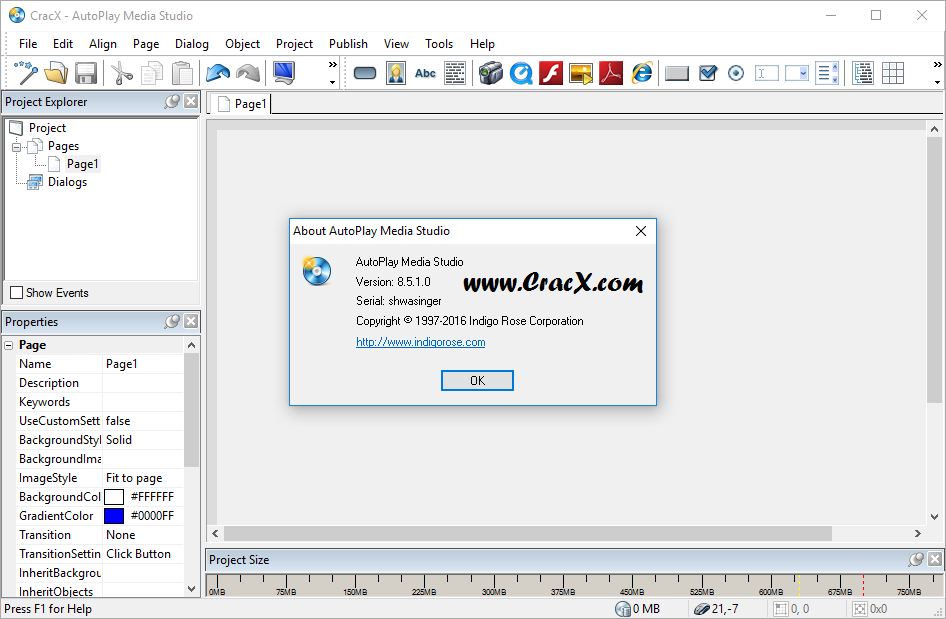This screenshot has width=946, height=619.
Task: Collapse the Pages tree node
Action: 16,147
